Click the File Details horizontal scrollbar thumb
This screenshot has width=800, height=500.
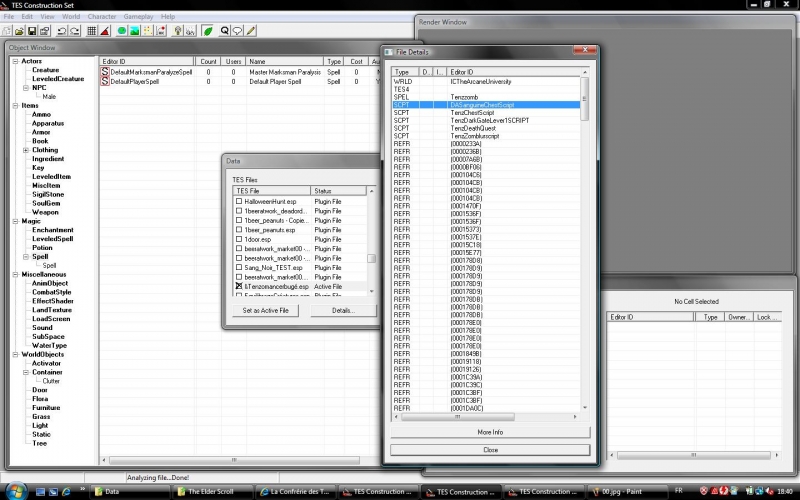(x=458, y=417)
